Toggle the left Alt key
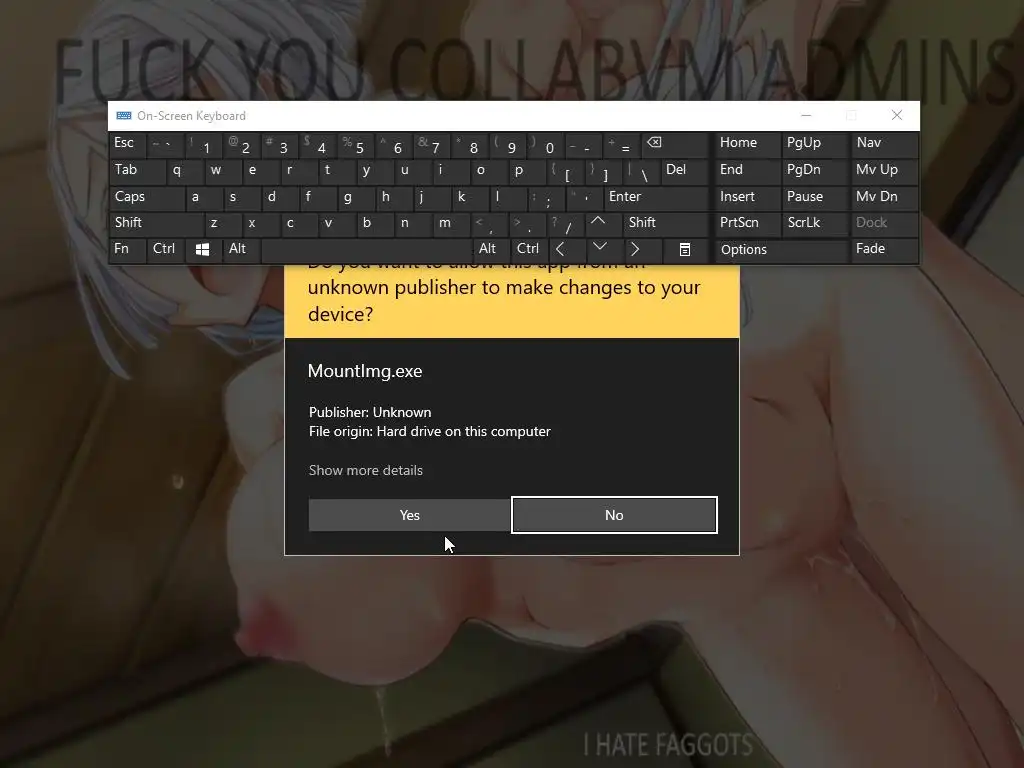The width and height of the screenshot is (1024, 768). [x=240, y=250]
